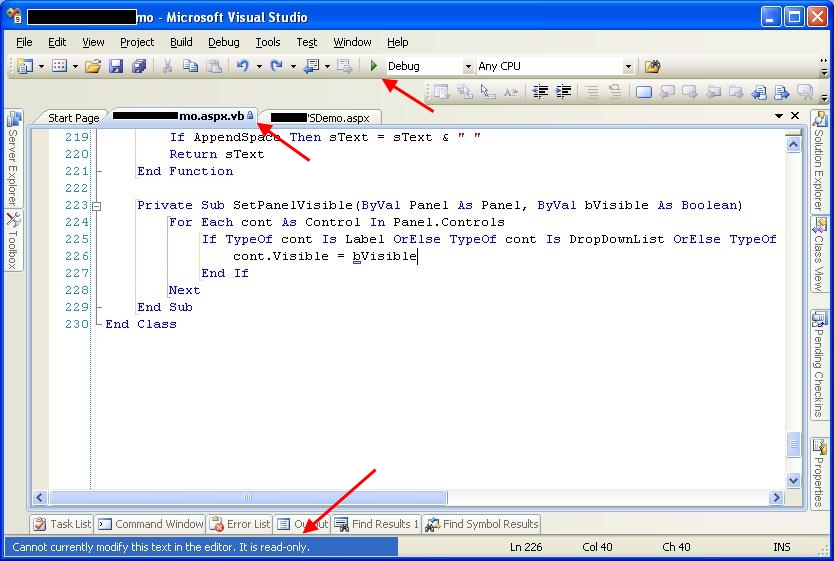The width and height of the screenshot is (834, 561).
Task: Expand the Solution Explorer side panel
Action: point(820,161)
